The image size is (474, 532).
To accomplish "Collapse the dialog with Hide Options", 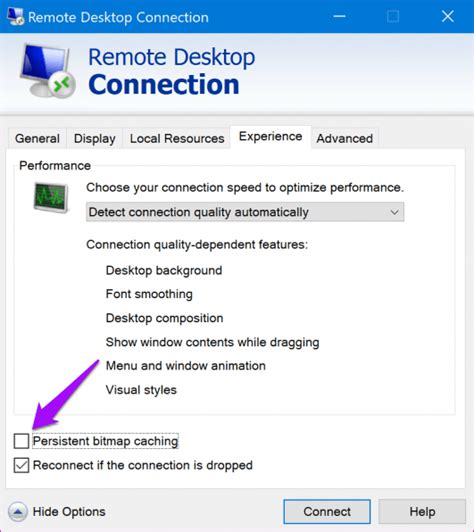I will (57, 512).
